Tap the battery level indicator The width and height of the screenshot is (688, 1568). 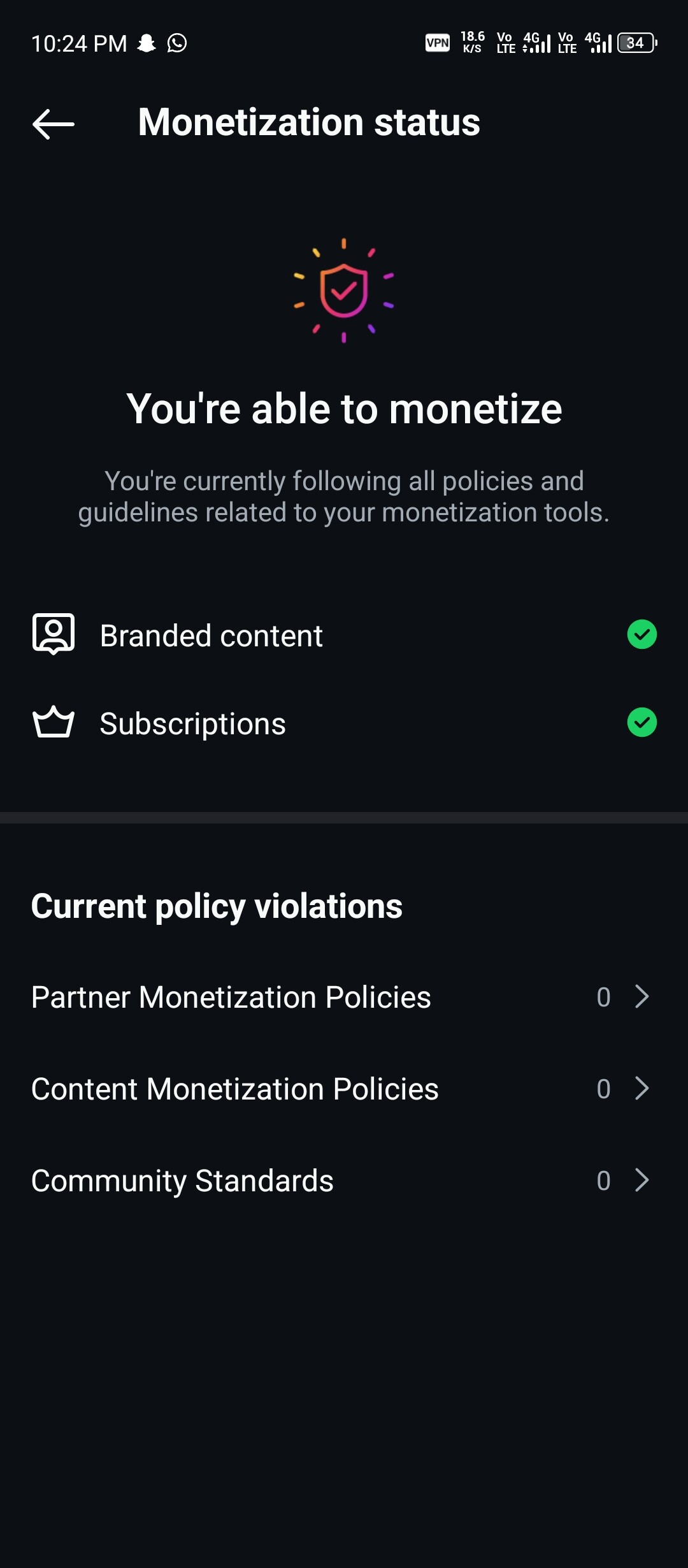pos(636,43)
